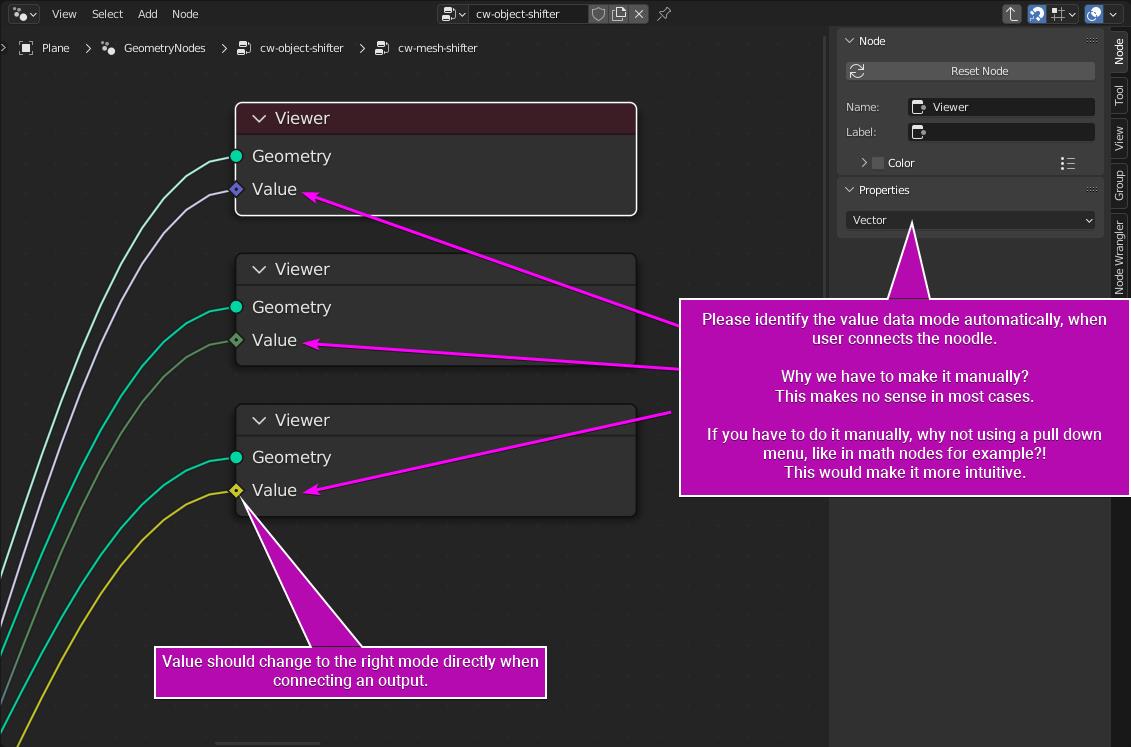Unlink the cw-object-shifter node tree with X
Viewport: 1131px width, 747px height.
tap(639, 14)
